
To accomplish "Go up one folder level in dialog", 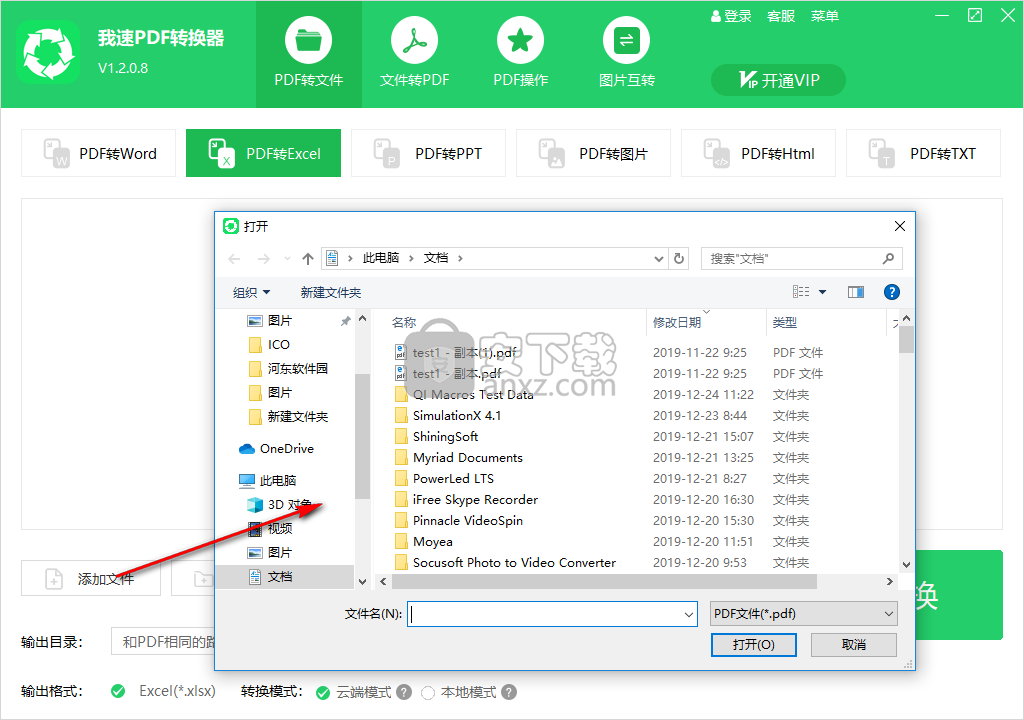I will coord(308,259).
